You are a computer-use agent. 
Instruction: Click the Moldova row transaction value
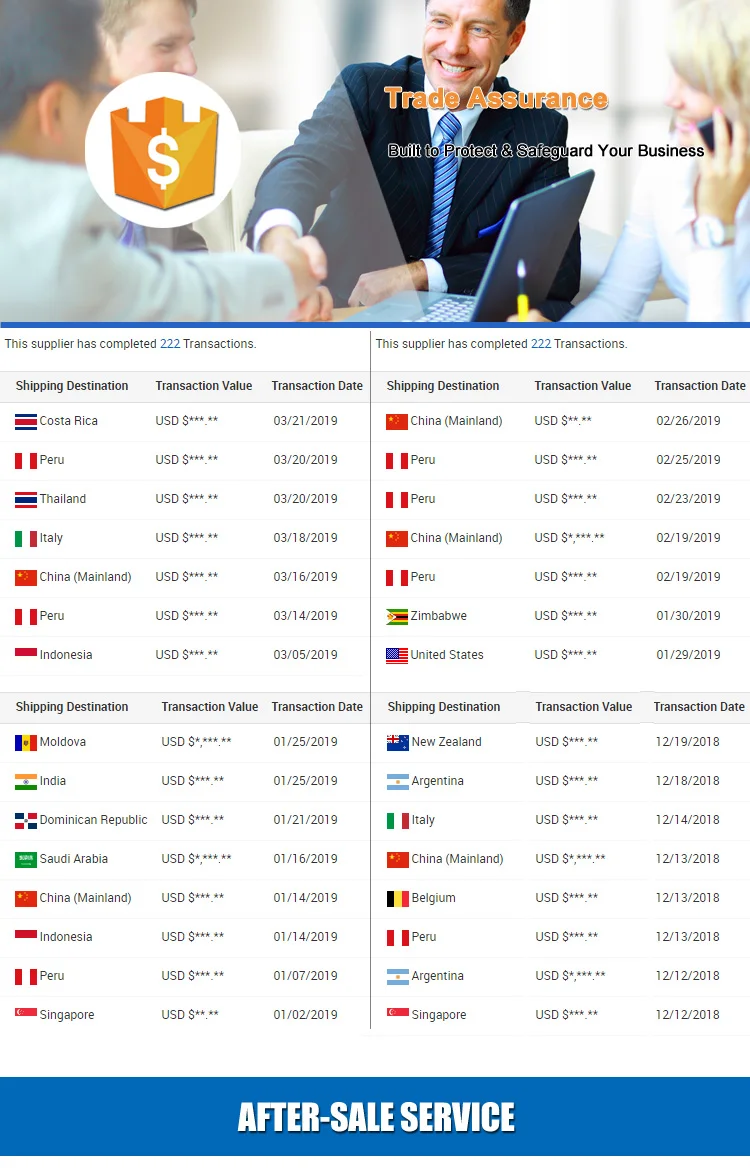pyautogui.click(x=196, y=742)
